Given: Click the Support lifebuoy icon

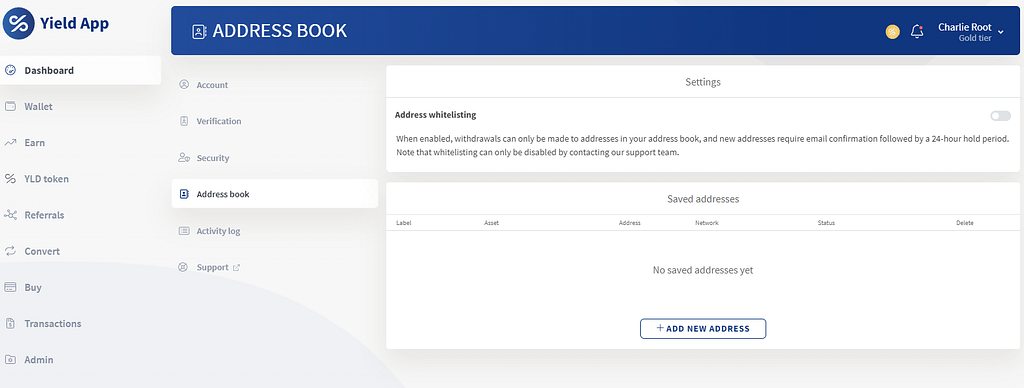Looking at the screenshot, I should tap(184, 267).
